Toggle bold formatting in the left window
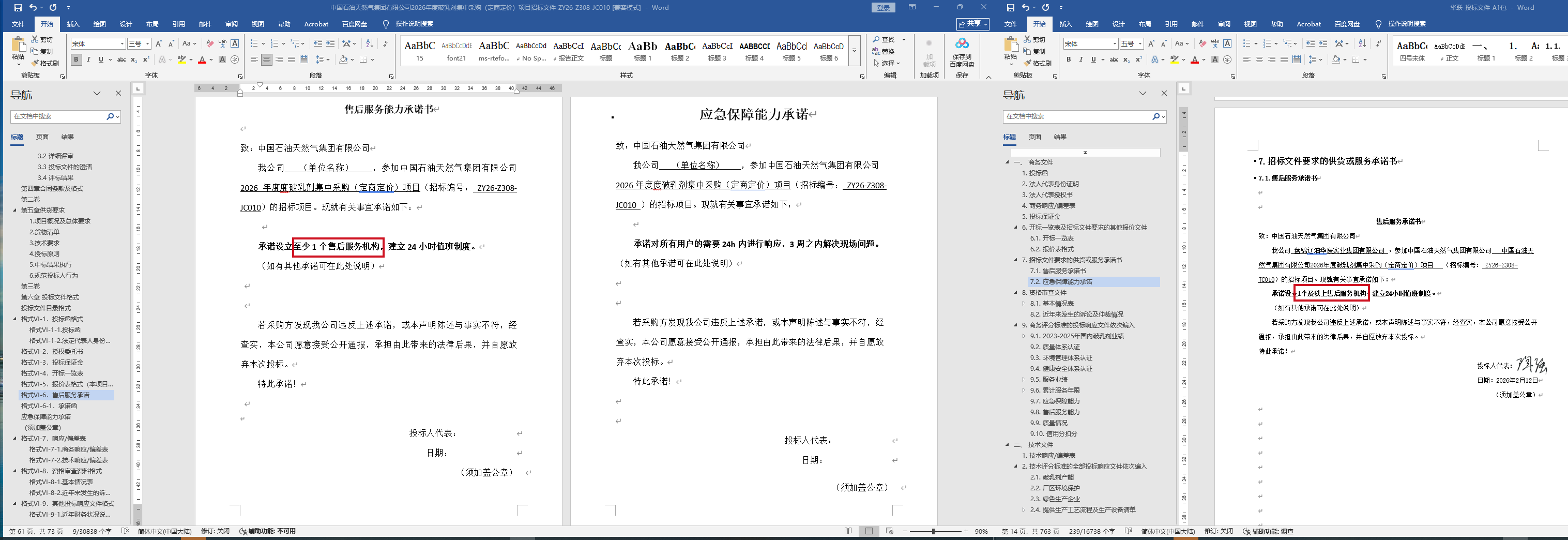 (x=76, y=59)
